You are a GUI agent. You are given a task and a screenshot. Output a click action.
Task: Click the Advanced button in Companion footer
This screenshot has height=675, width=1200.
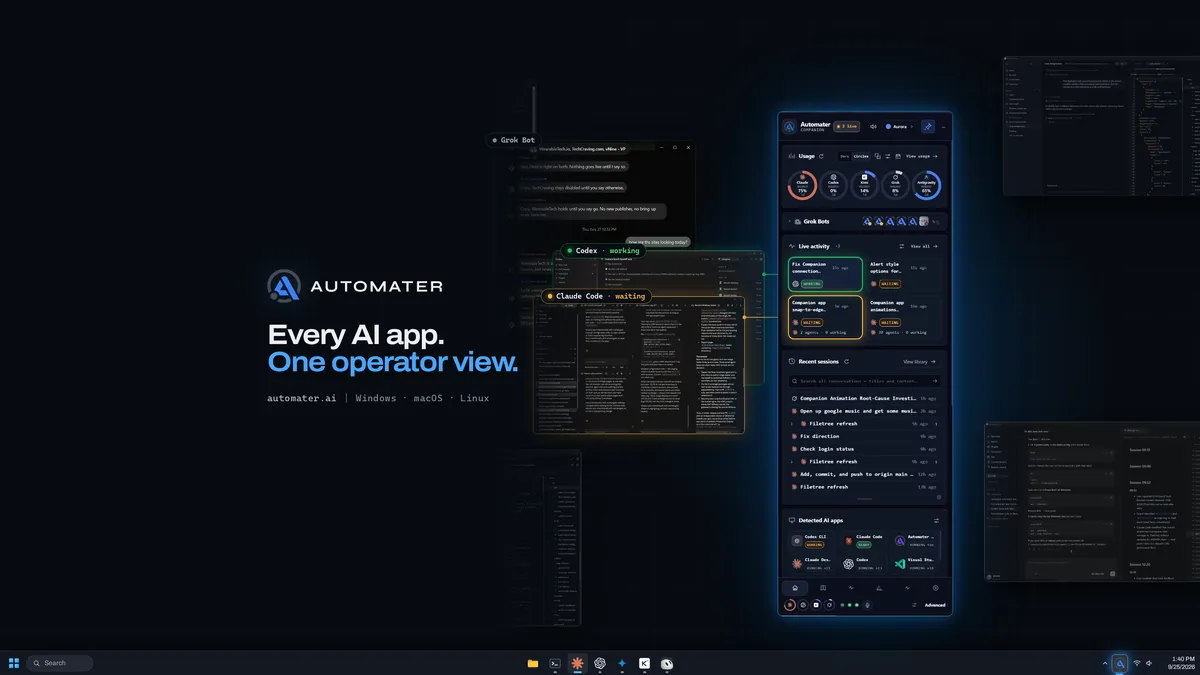[x=935, y=605]
